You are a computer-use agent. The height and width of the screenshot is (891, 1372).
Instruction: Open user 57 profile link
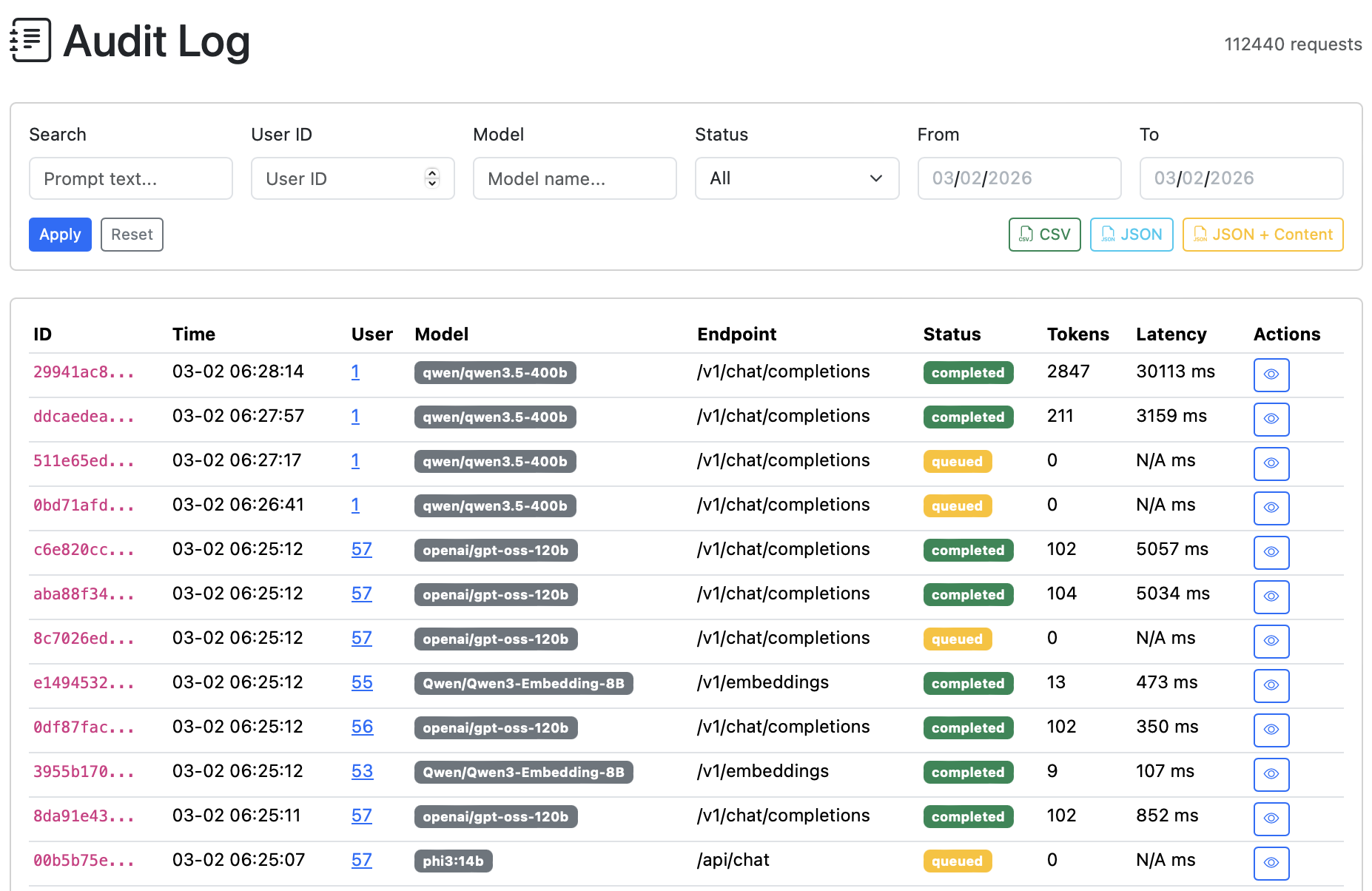pyautogui.click(x=362, y=549)
